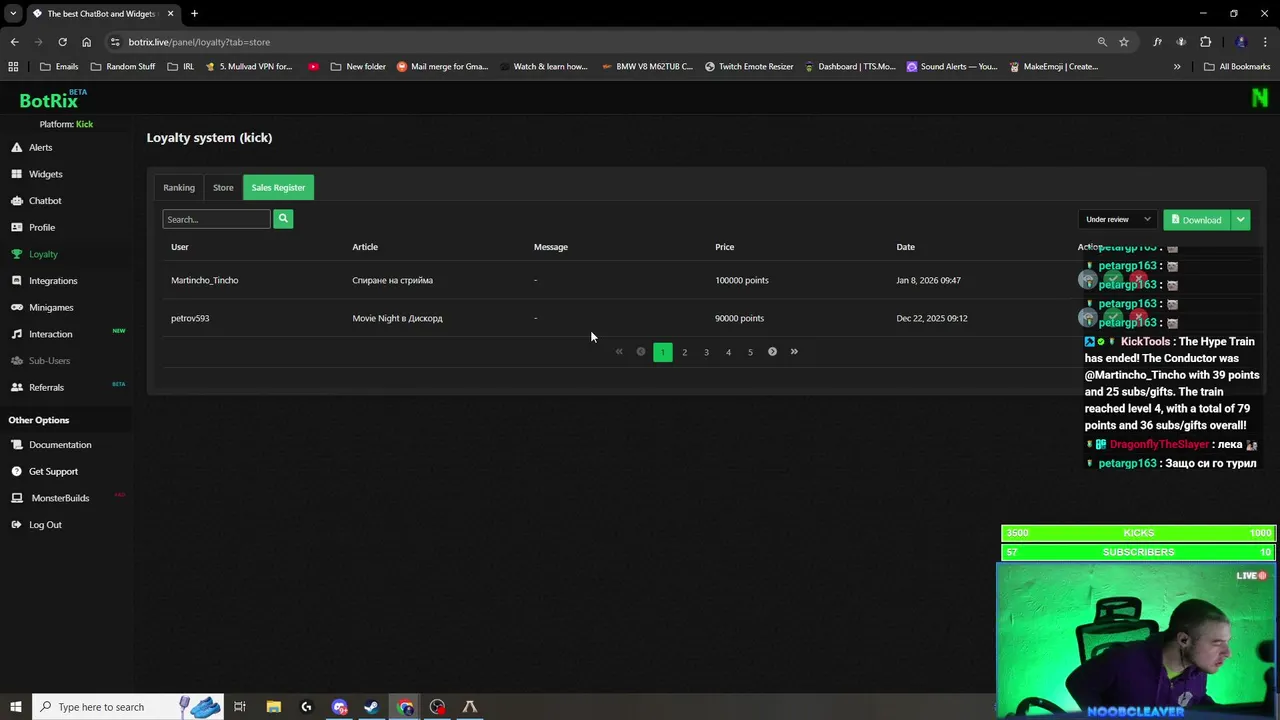Click the browser address bar

(x=600, y=42)
